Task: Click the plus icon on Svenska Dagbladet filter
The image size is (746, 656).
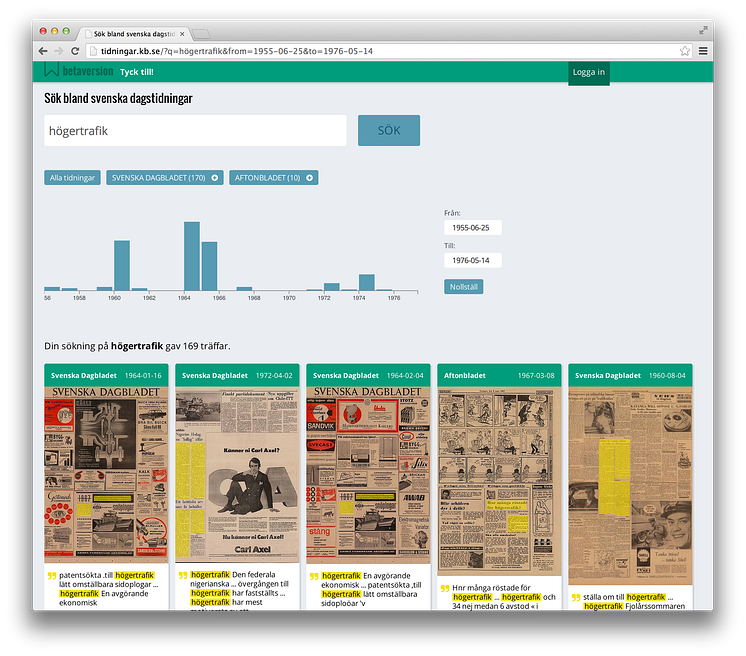Action: click(215, 178)
